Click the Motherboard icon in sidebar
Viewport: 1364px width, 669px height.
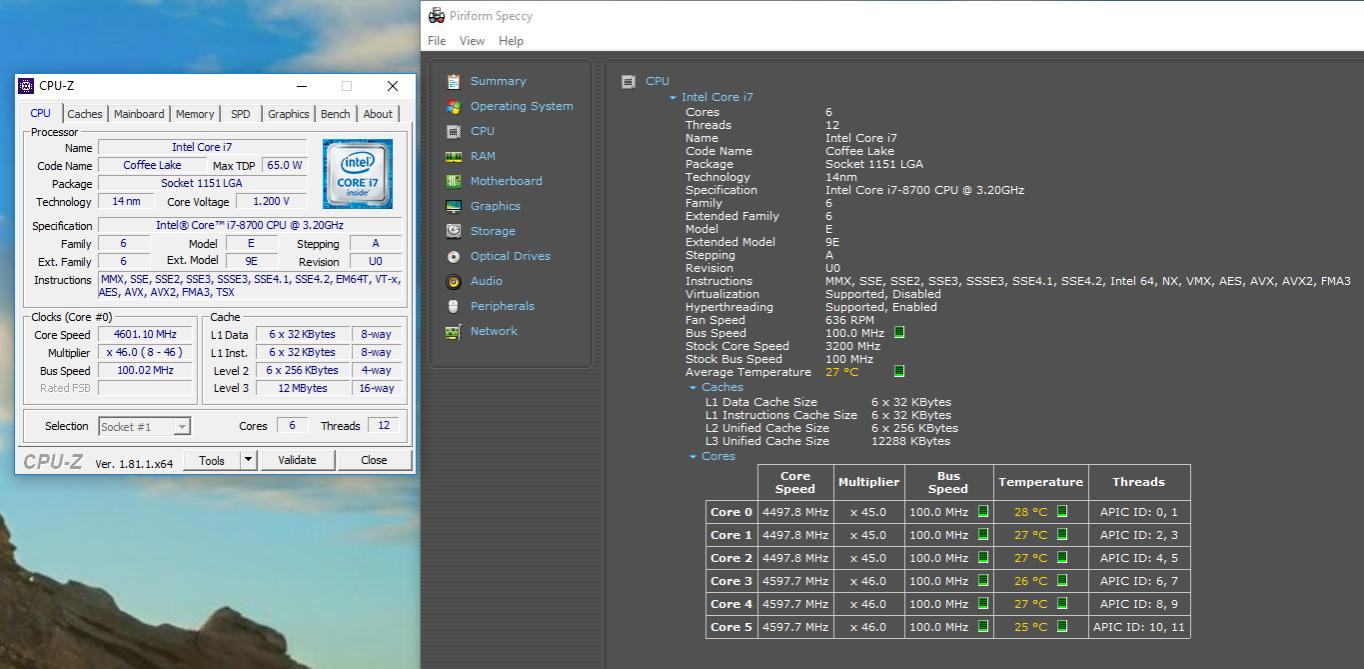coord(454,181)
